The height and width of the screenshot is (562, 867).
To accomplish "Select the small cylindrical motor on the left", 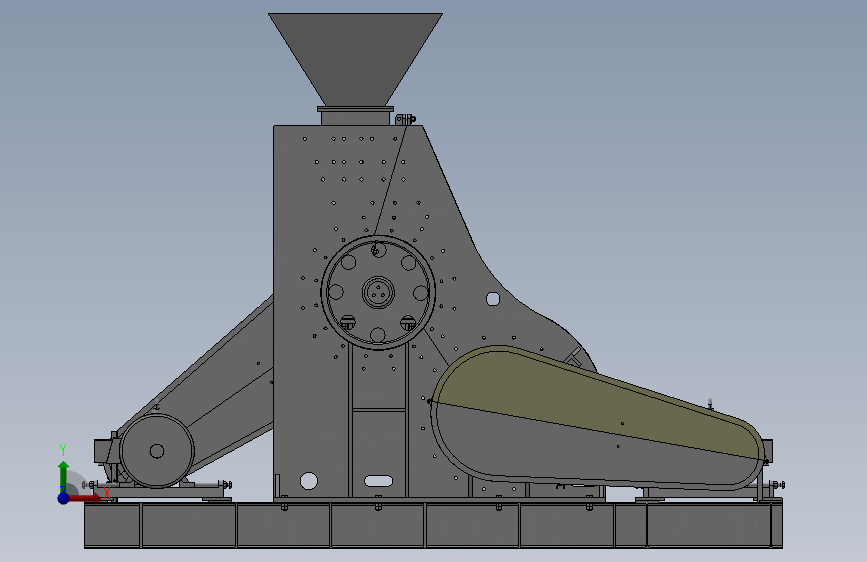I will [x=157, y=451].
